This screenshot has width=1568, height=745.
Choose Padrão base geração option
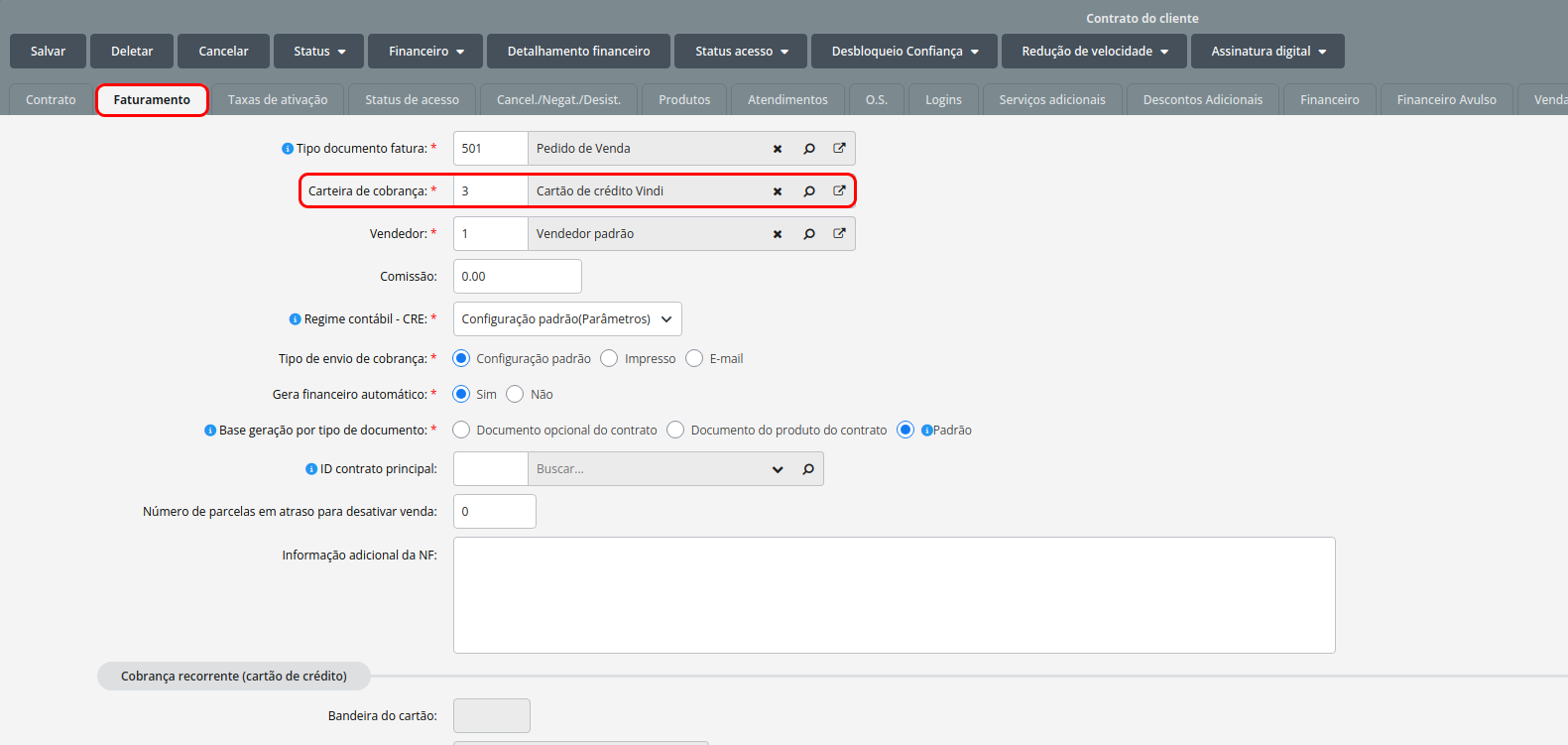click(x=905, y=430)
